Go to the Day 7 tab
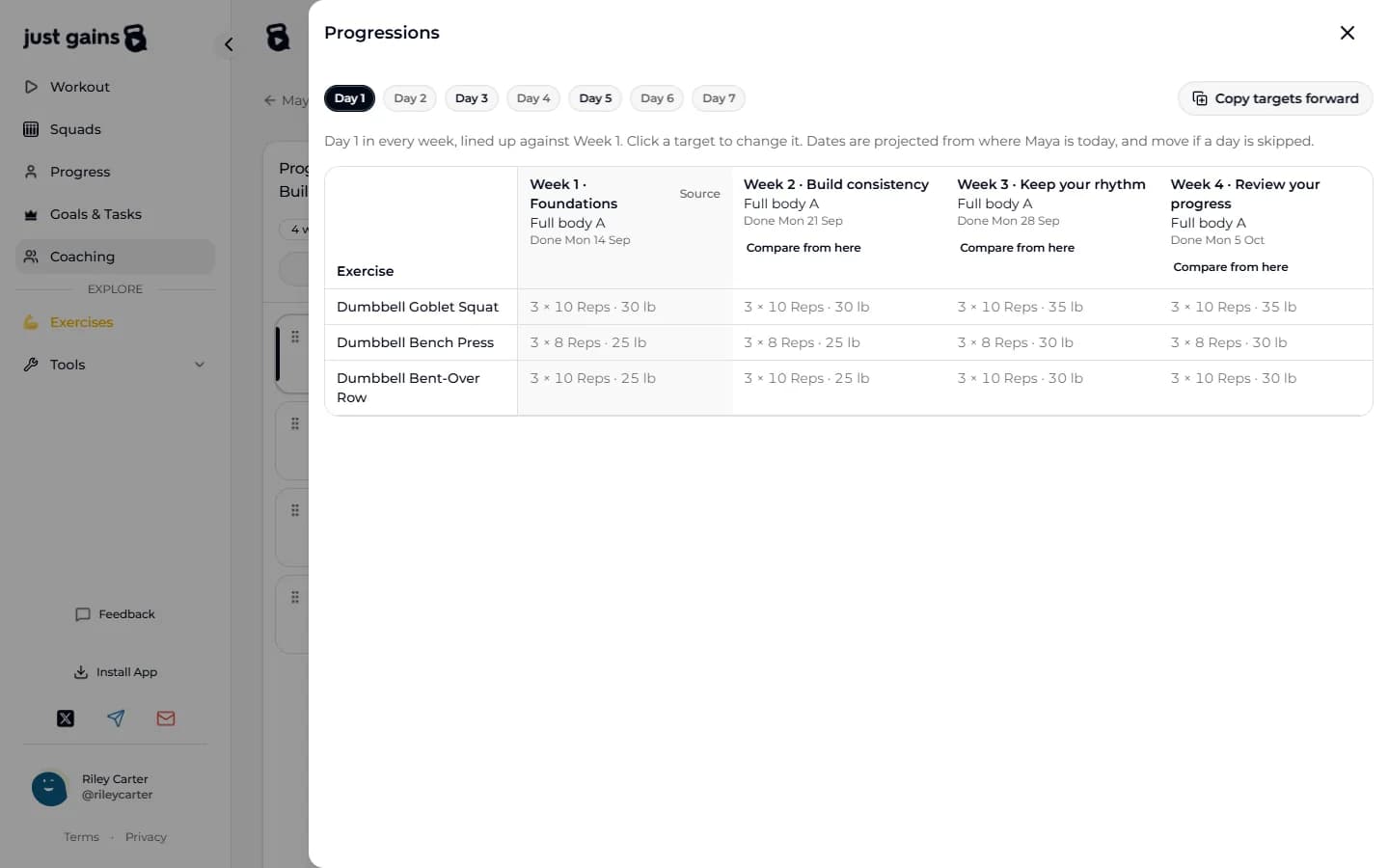 [719, 98]
